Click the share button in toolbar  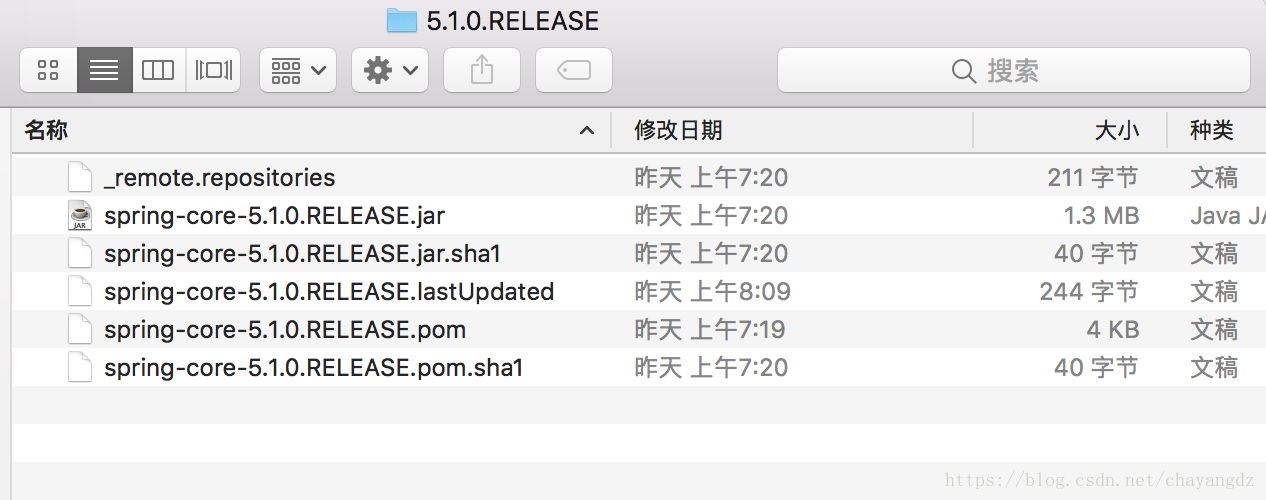482,70
